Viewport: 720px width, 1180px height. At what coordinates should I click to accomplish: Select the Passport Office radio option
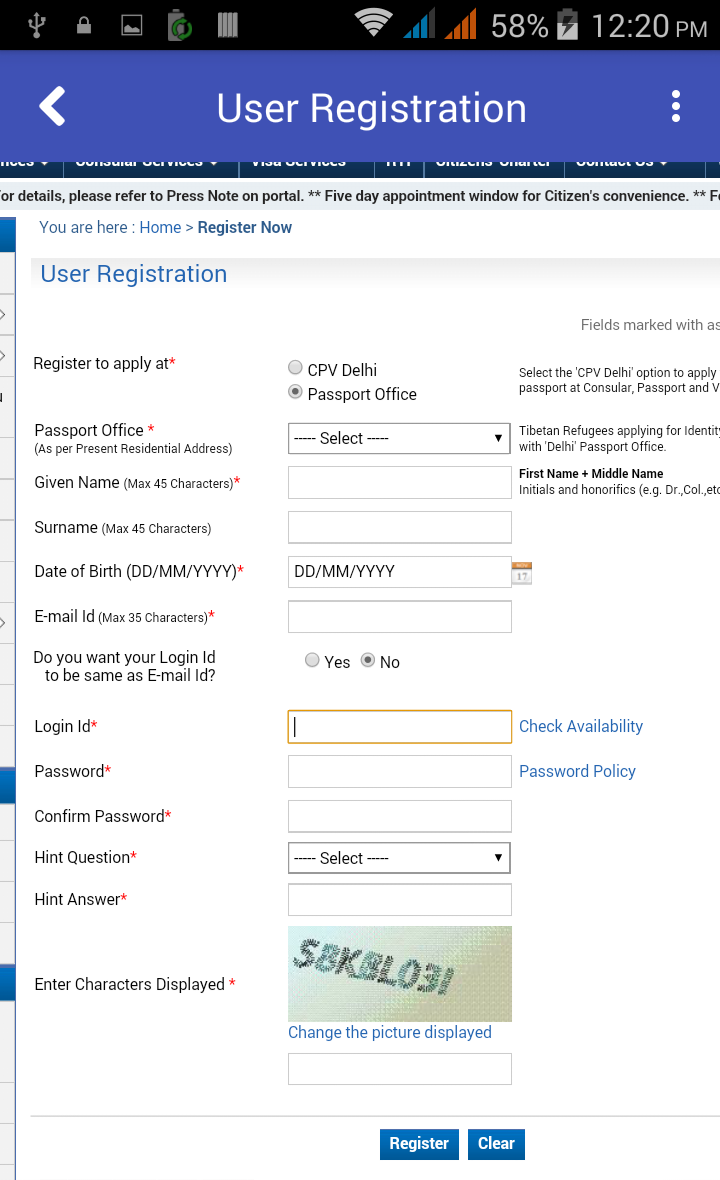295,392
